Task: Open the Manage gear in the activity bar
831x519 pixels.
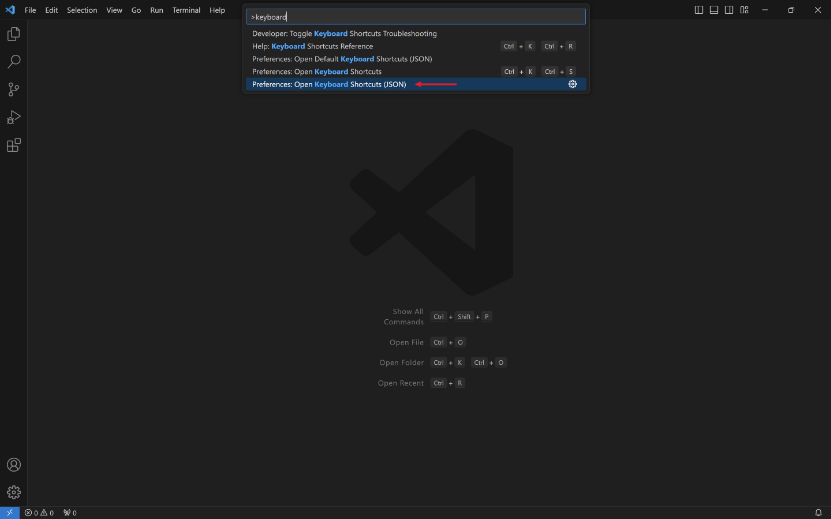Action: click(14, 492)
